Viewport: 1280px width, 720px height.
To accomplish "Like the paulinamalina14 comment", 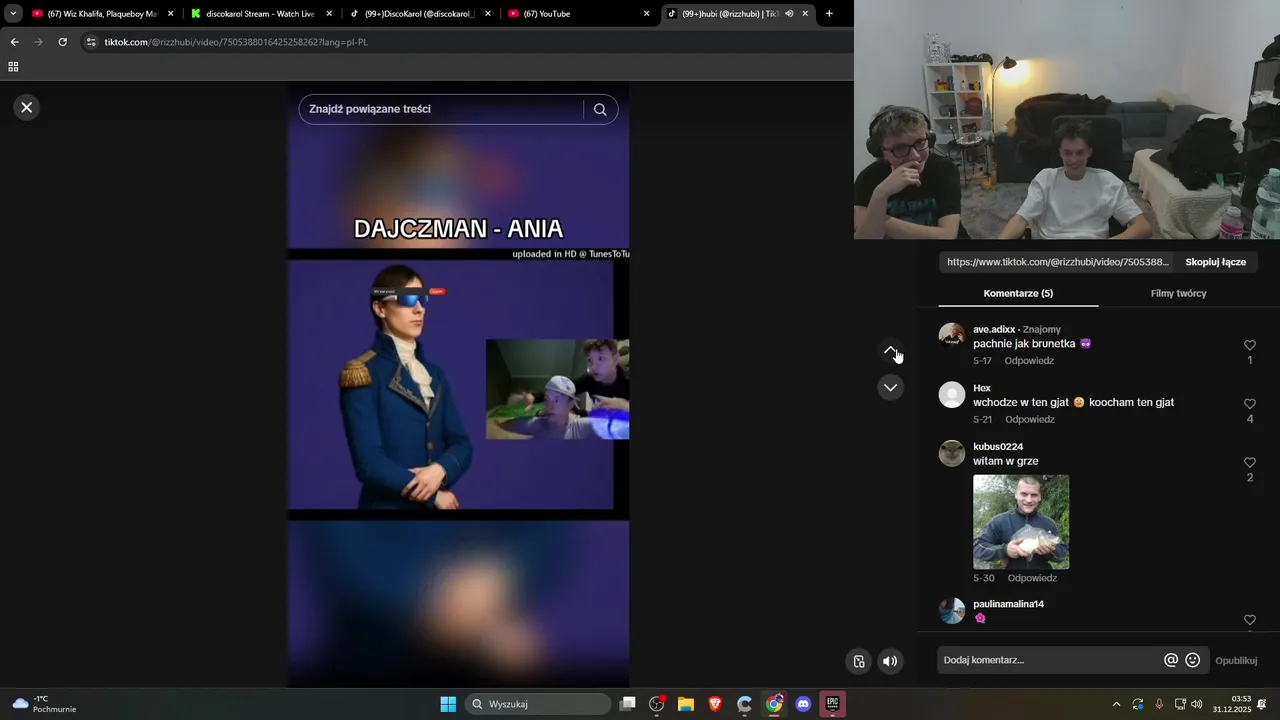I will pos(1250,620).
